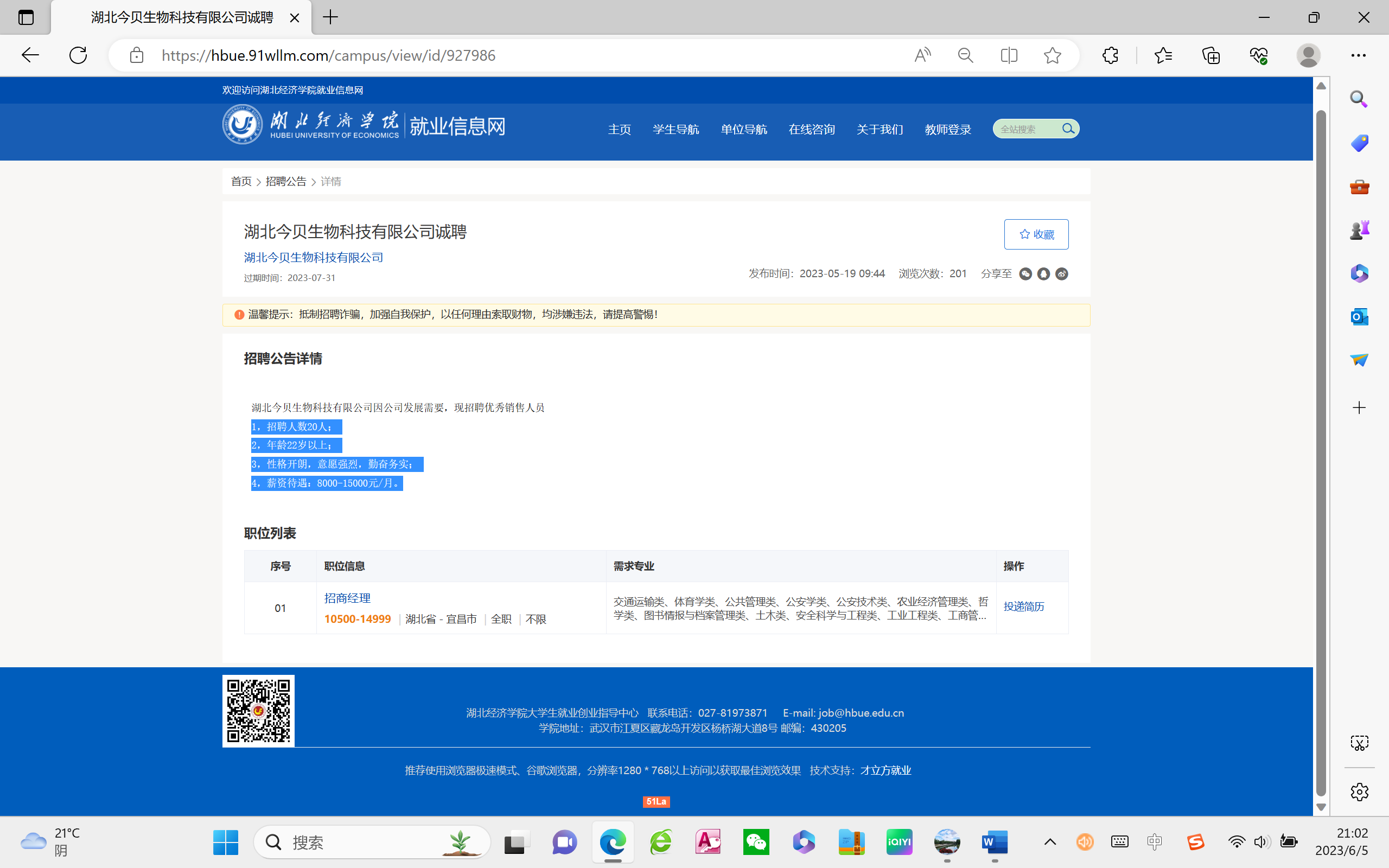This screenshot has width=1389, height=868.
Task: Add this page to browser favorites
Action: tap(1052, 55)
